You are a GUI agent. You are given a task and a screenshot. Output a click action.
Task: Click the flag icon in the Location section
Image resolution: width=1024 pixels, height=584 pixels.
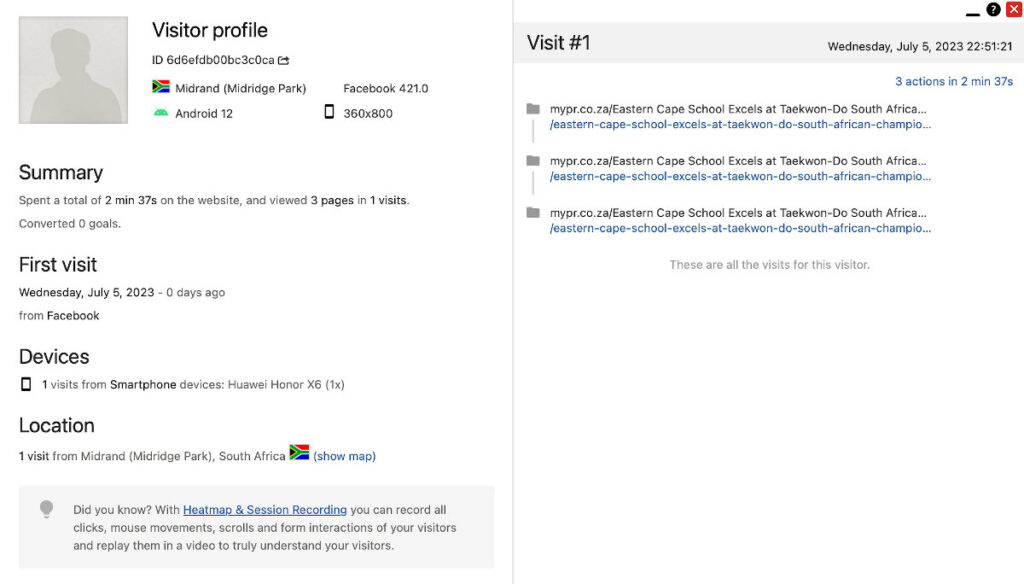[x=299, y=452]
